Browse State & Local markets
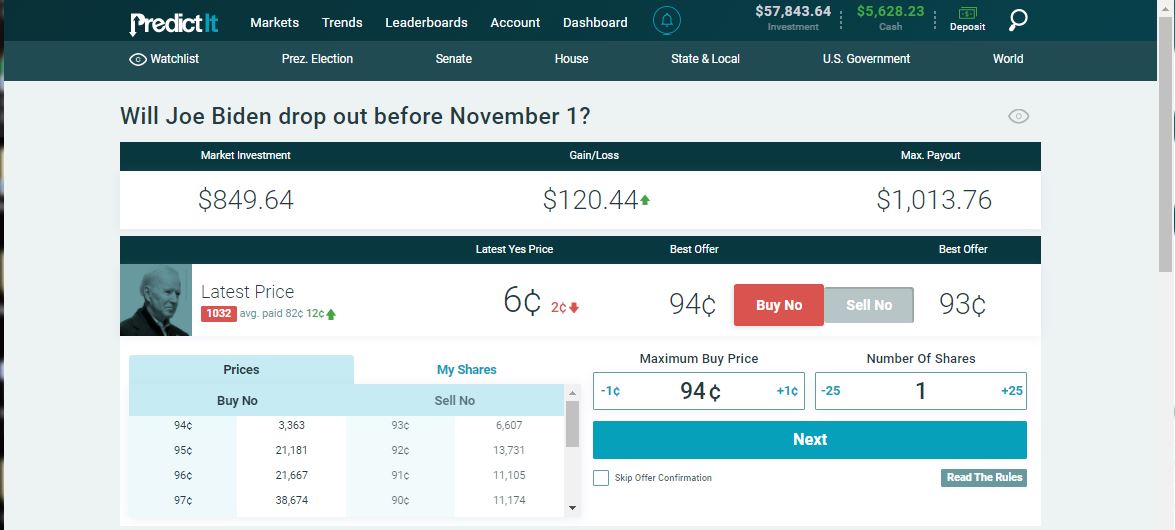Image resolution: width=1175 pixels, height=530 pixels. (705, 59)
